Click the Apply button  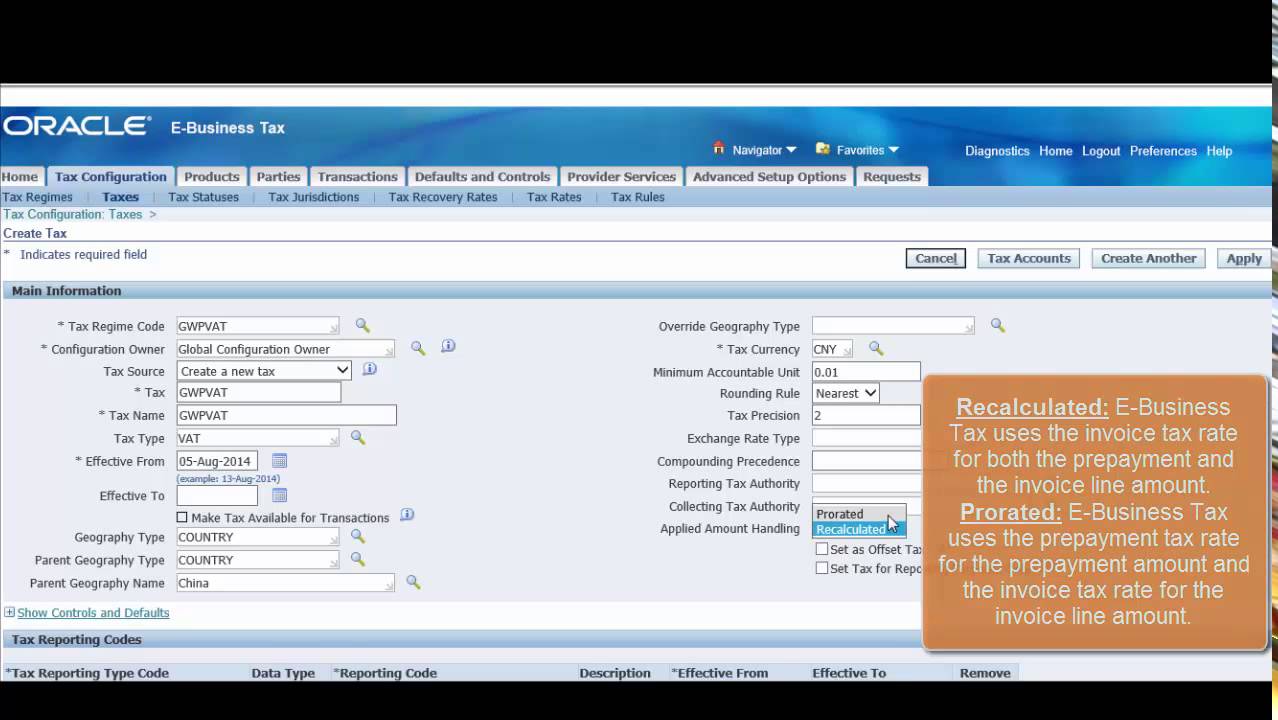point(1244,258)
